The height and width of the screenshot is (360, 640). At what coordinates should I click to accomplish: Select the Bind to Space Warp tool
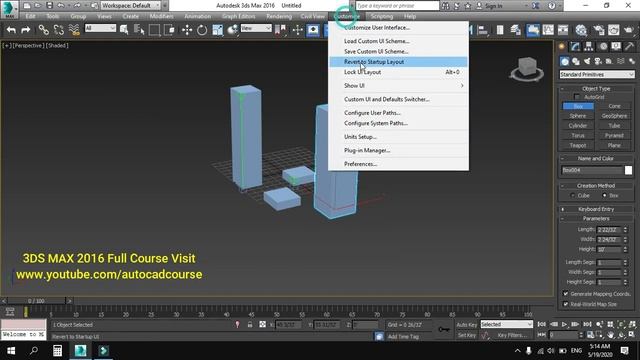(x=74, y=30)
